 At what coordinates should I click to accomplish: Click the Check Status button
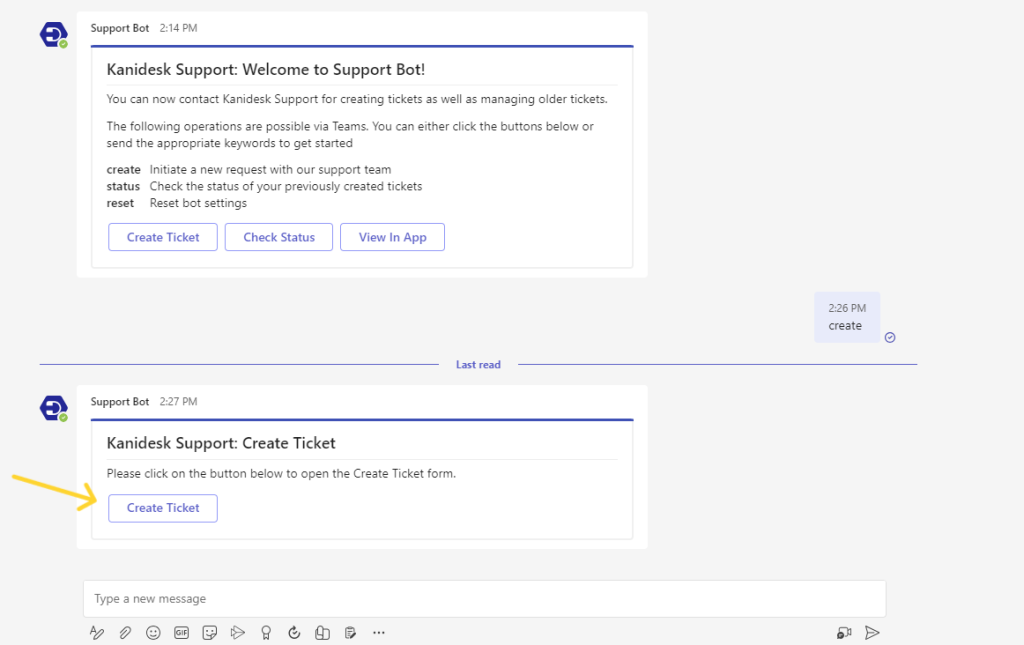279,237
